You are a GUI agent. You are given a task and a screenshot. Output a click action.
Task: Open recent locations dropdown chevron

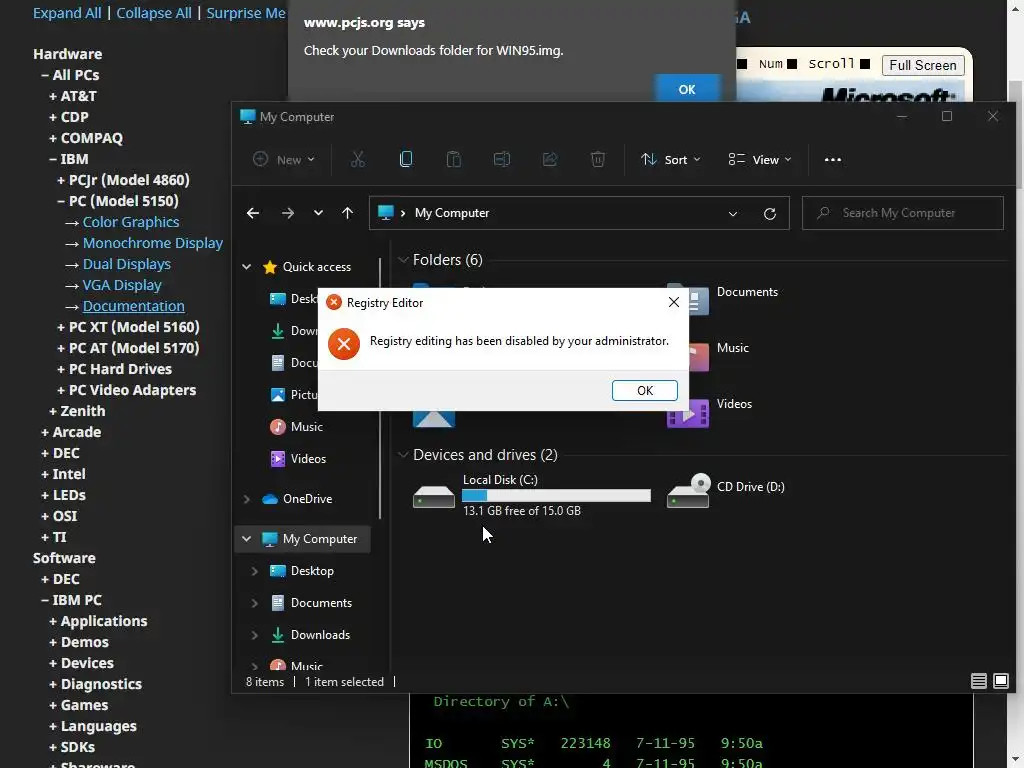[x=318, y=213]
